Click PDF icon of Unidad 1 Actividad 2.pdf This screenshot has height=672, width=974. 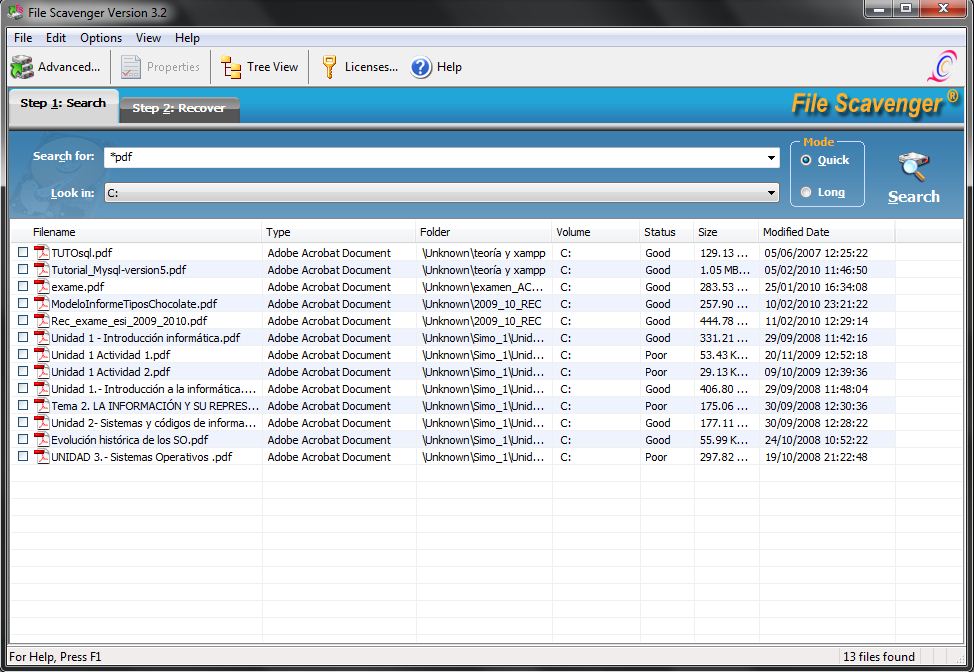42,371
